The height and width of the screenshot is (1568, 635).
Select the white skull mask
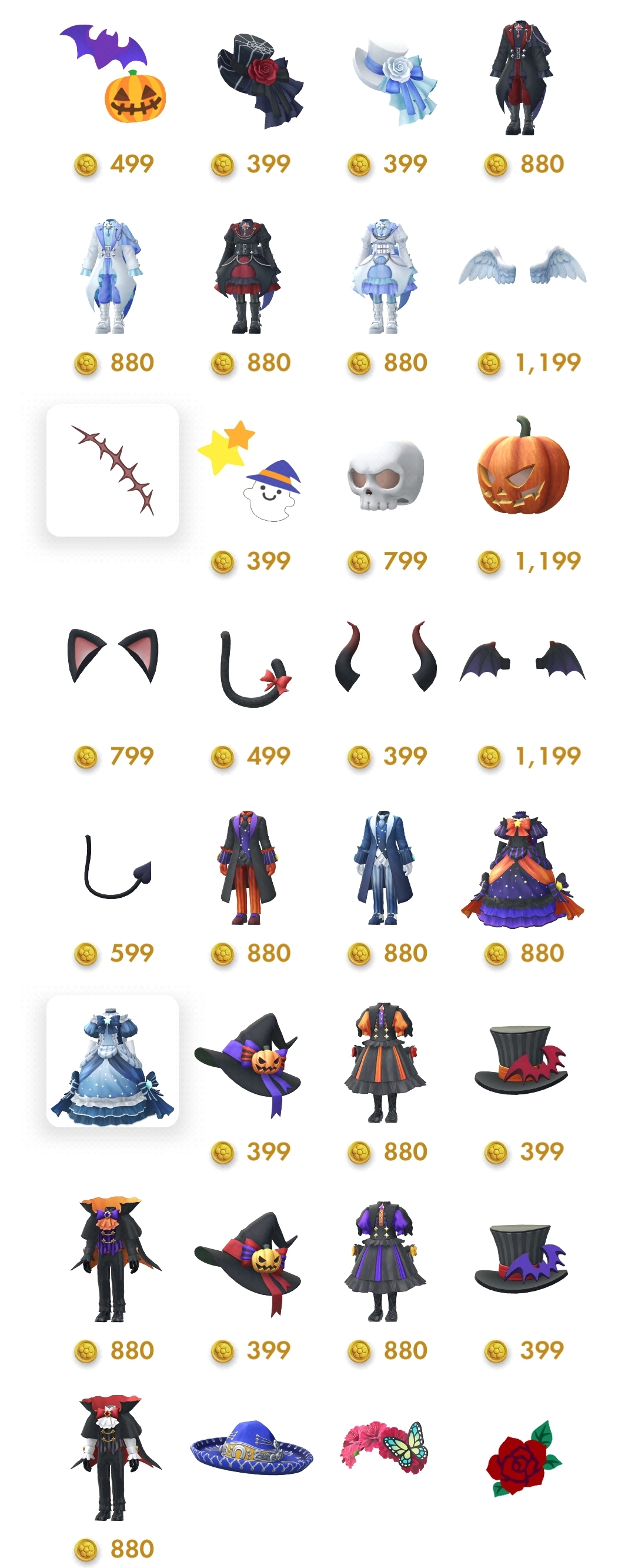[x=386, y=475]
